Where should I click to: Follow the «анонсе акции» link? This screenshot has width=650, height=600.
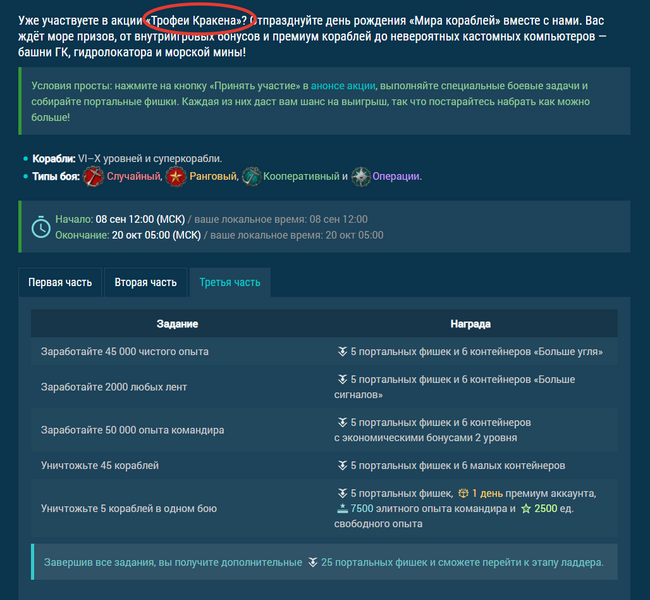pyautogui.click(x=345, y=87)
